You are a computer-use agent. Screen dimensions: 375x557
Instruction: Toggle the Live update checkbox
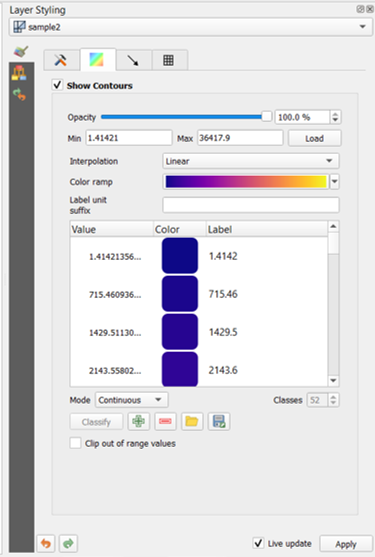click(x=258, y=543)
